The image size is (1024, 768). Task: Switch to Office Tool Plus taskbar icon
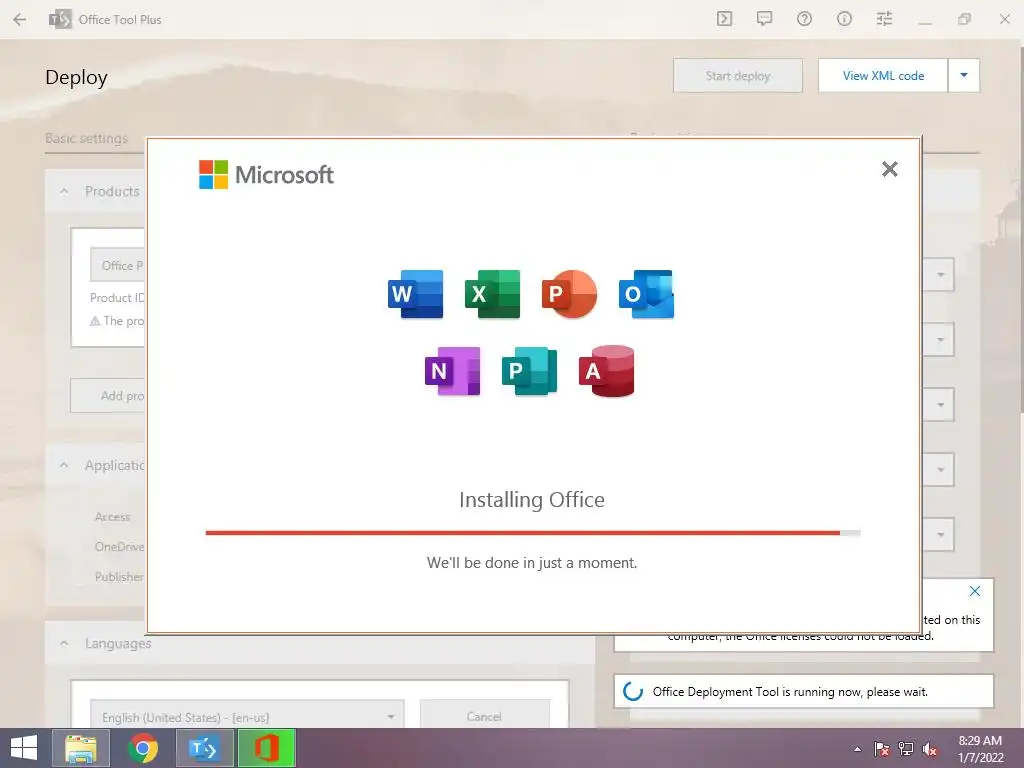(204, 748)
